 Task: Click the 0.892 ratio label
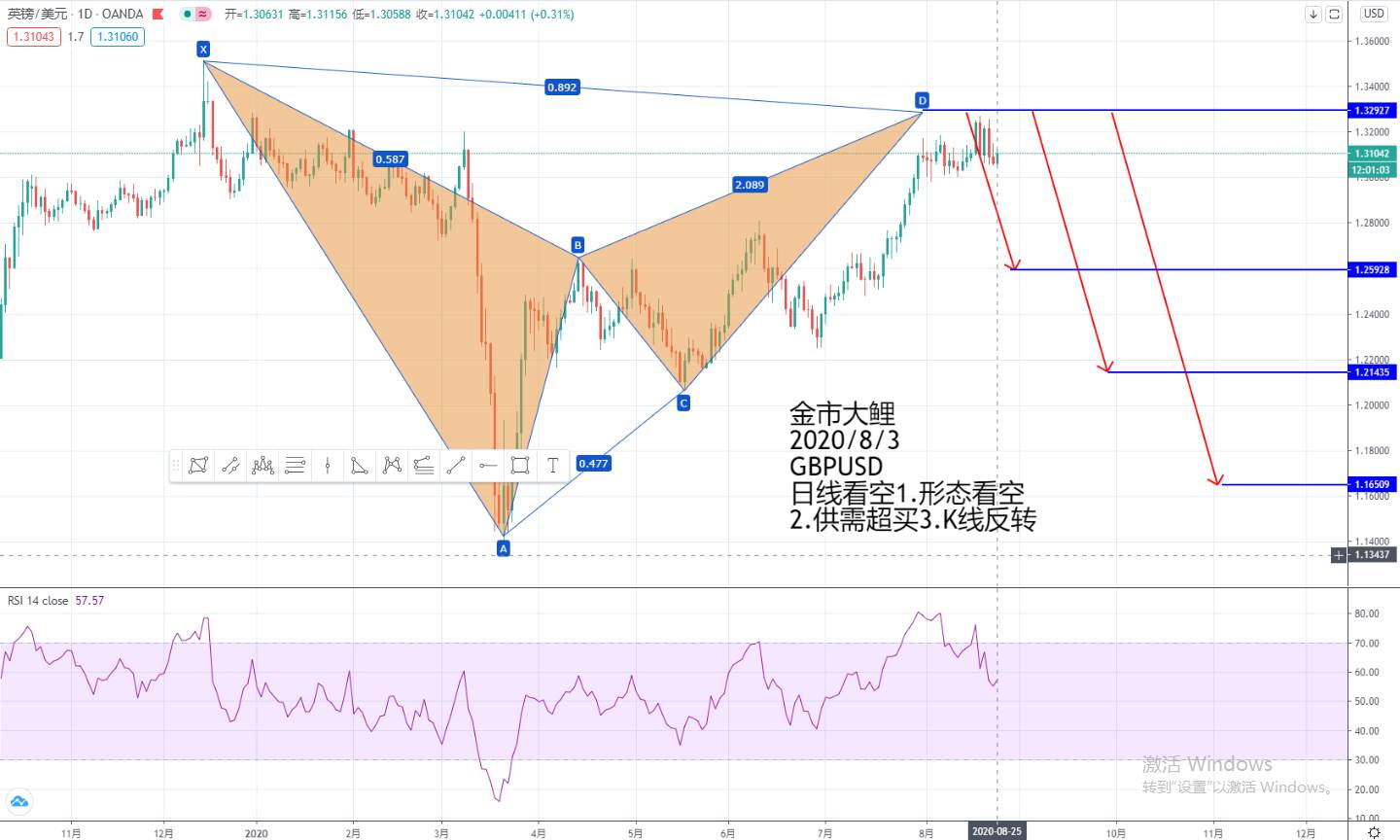tap(562, 87)
